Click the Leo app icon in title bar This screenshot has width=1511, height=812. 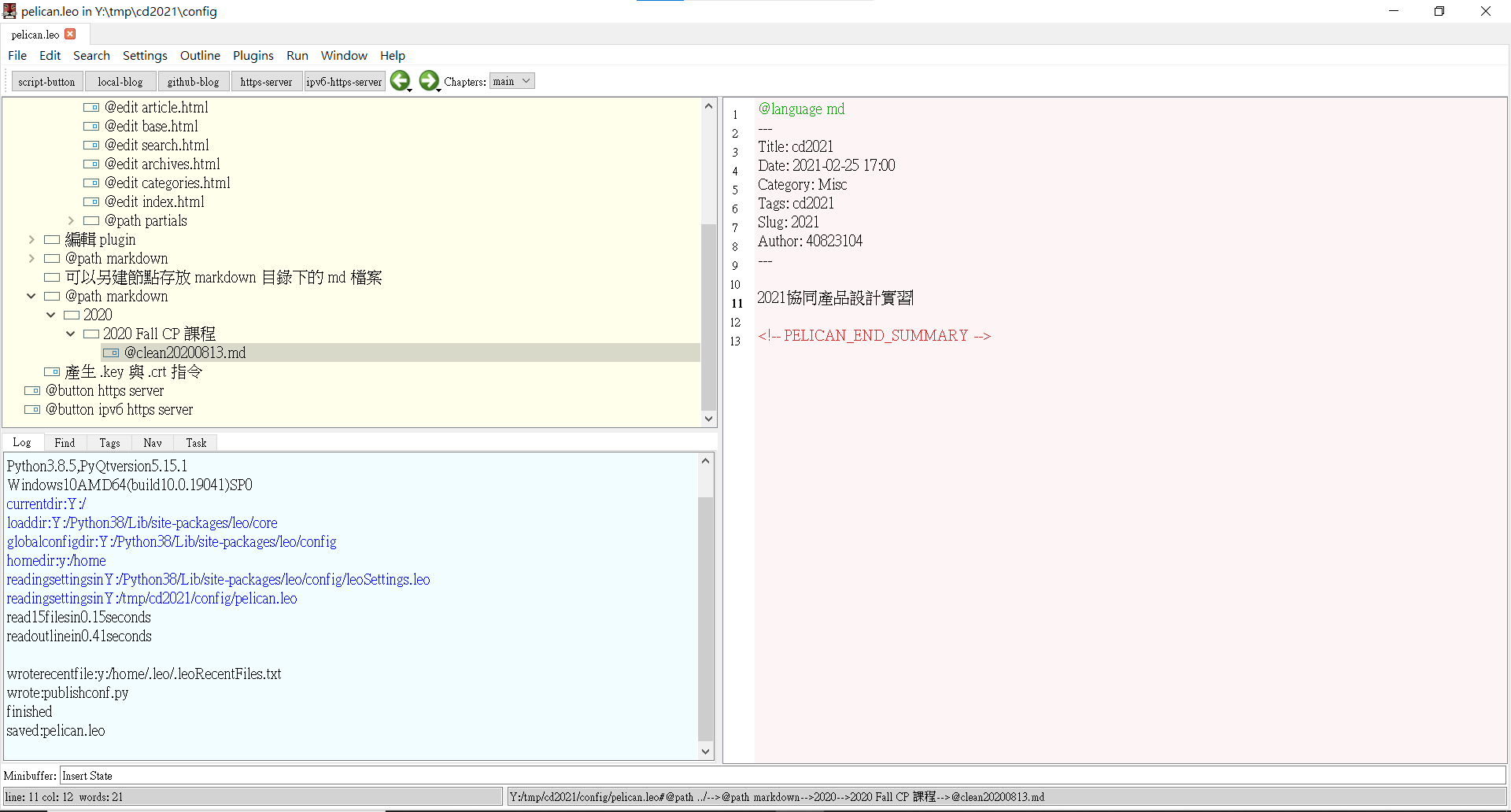click(9, 11)
